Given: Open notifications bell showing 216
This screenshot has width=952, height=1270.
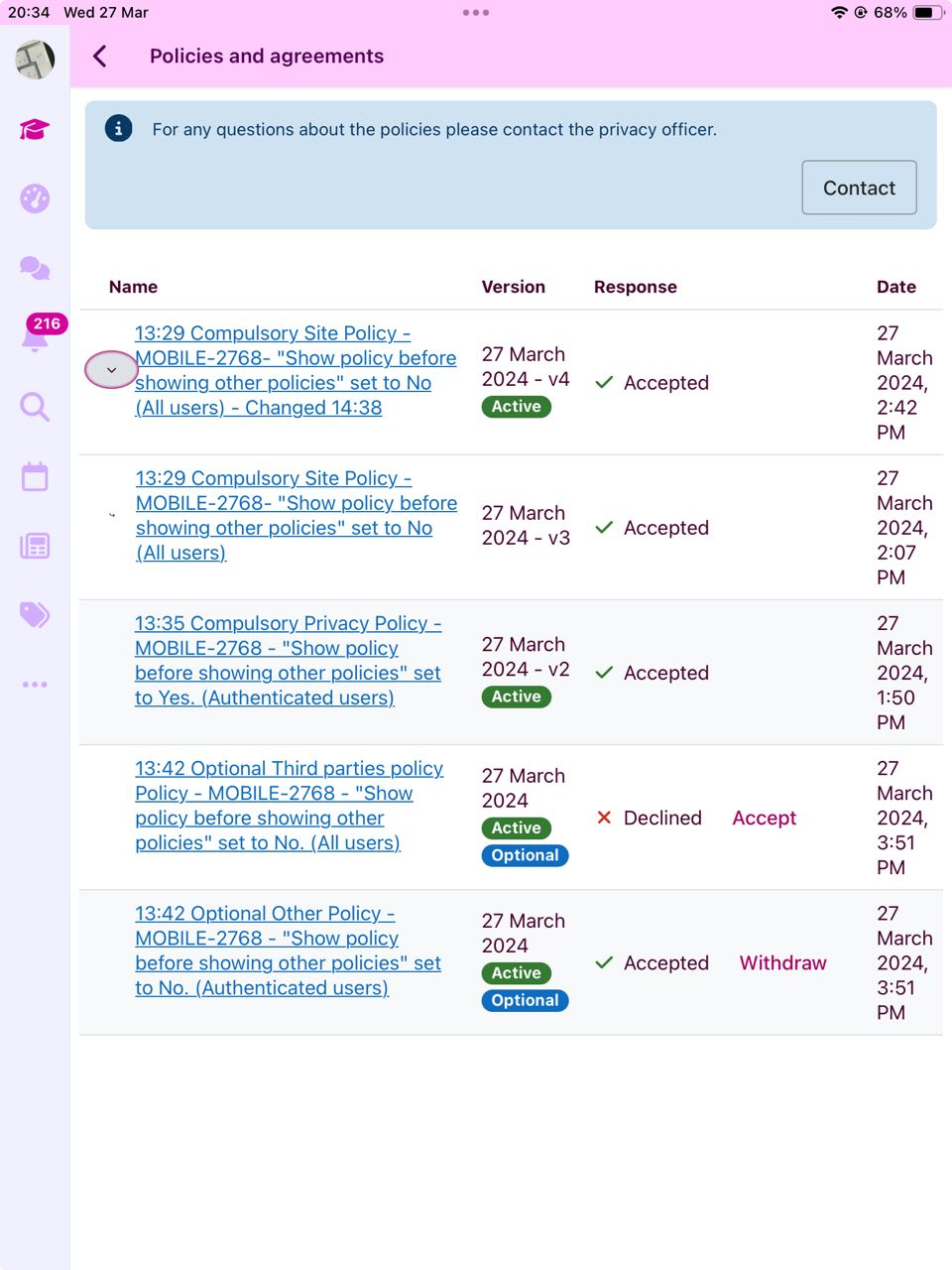Looking at the screenshot, I should (x=36, y=335).
